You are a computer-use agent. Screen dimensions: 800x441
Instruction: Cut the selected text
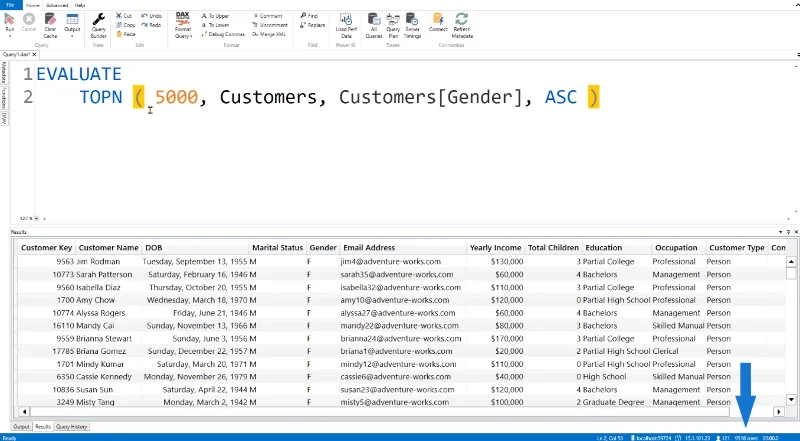pos(124,16)
